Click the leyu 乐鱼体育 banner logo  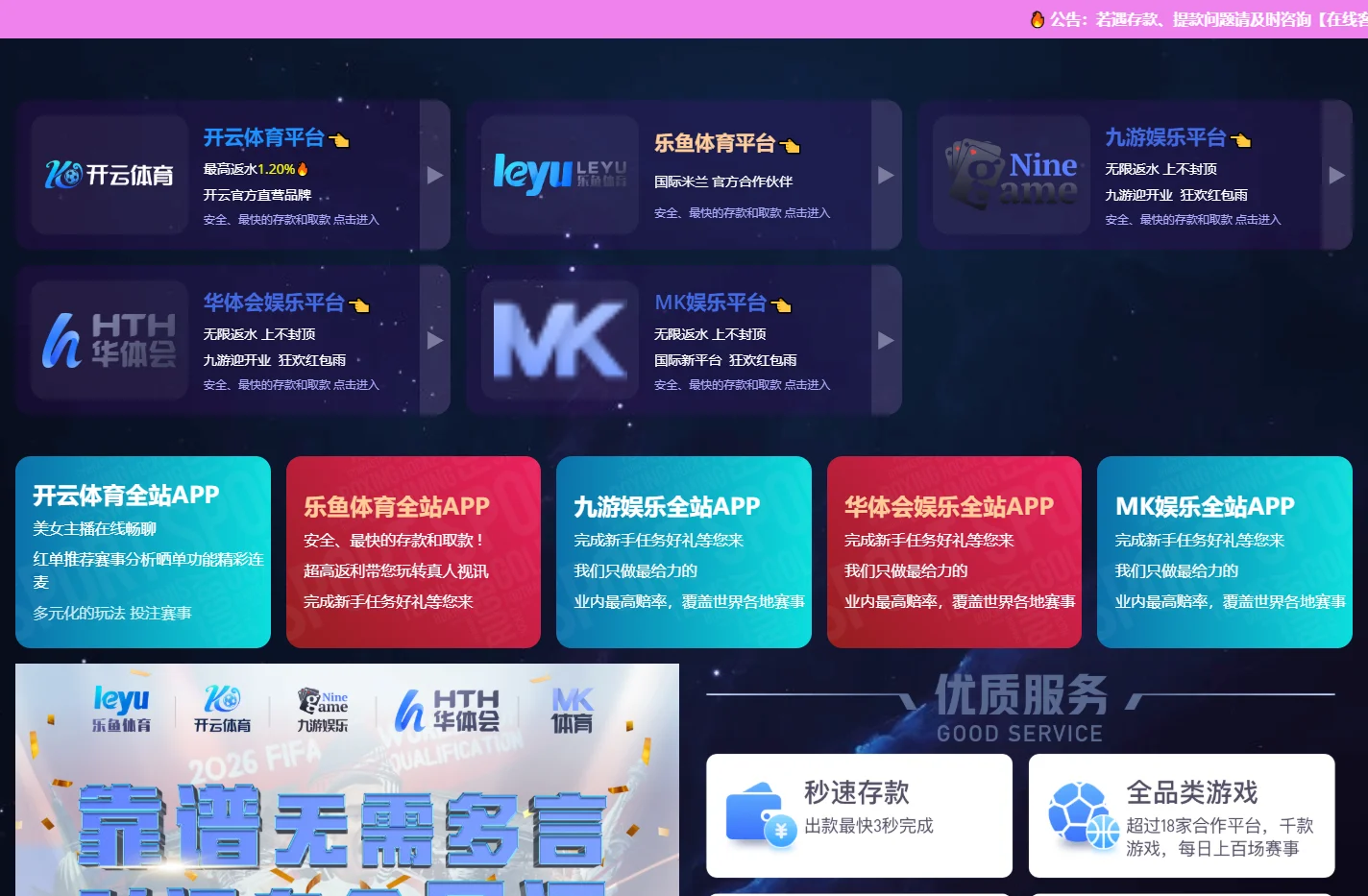coord(121,709)
